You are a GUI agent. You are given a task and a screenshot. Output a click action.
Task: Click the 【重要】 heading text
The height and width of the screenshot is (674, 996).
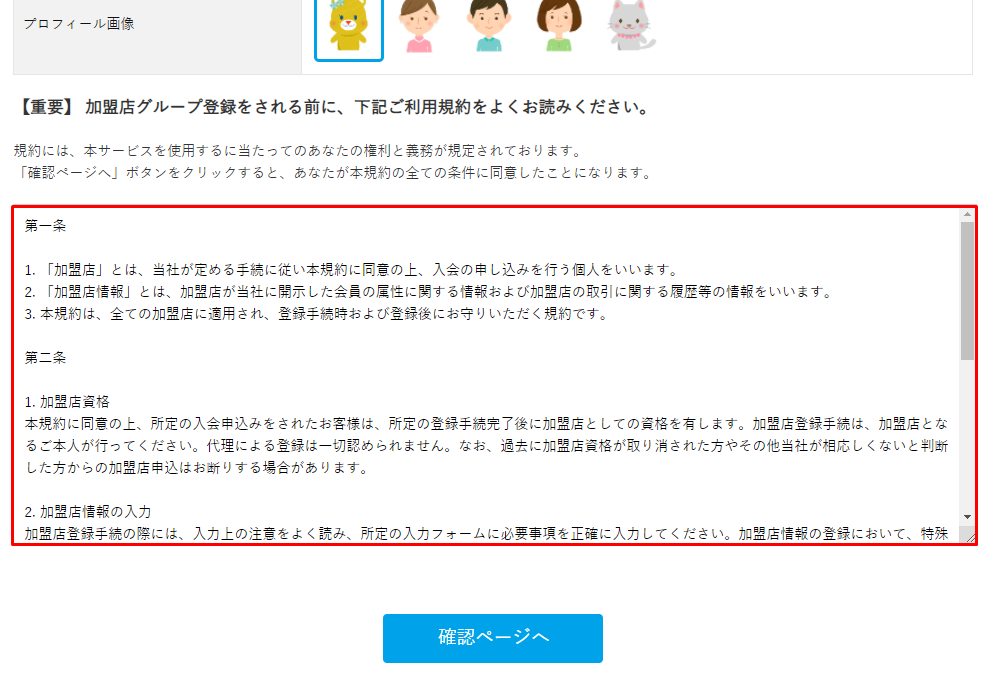tap(332, 107)
